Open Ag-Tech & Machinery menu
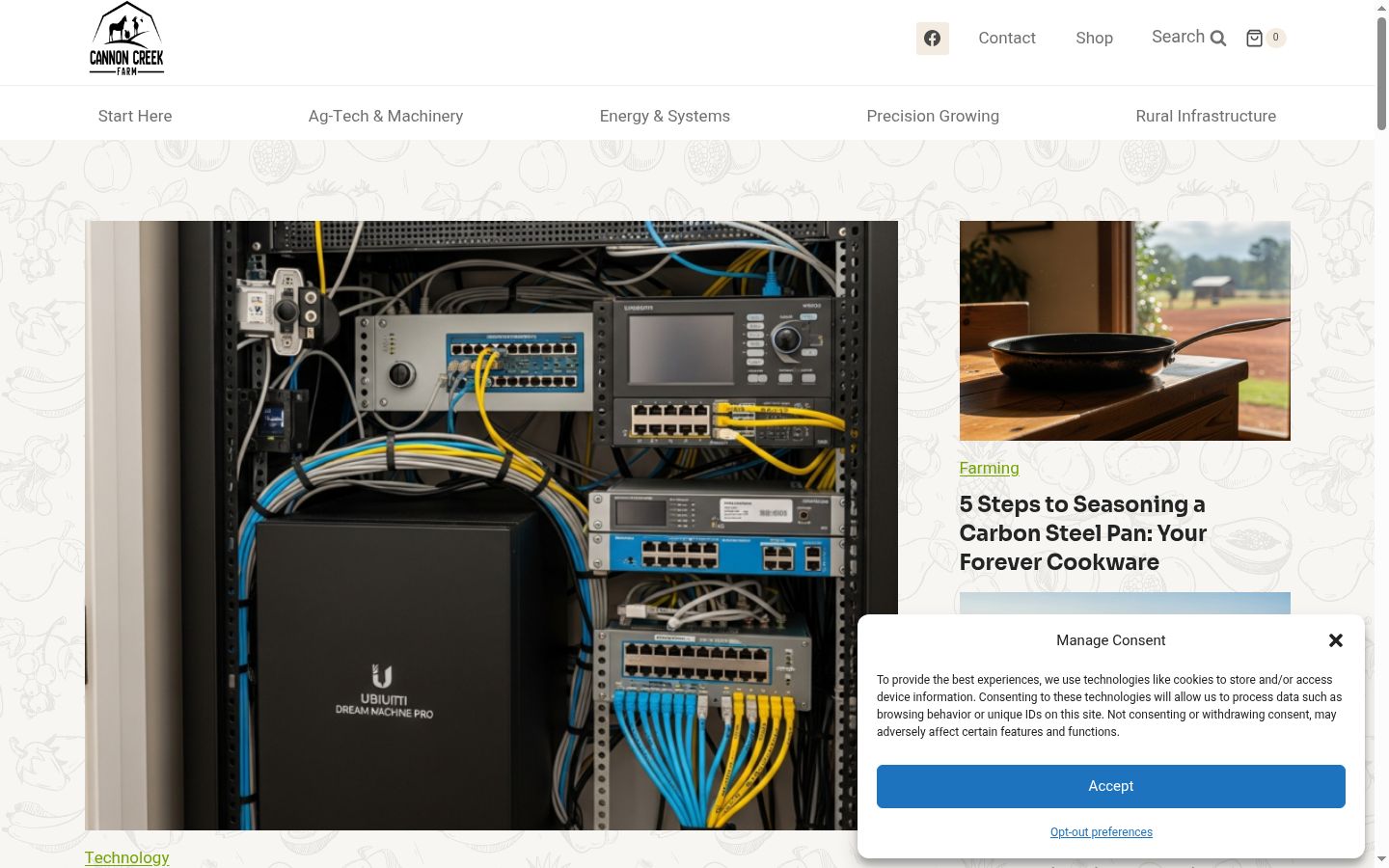Image resolution: width=1389 pixels, height=868 pixels. point(386,116)
